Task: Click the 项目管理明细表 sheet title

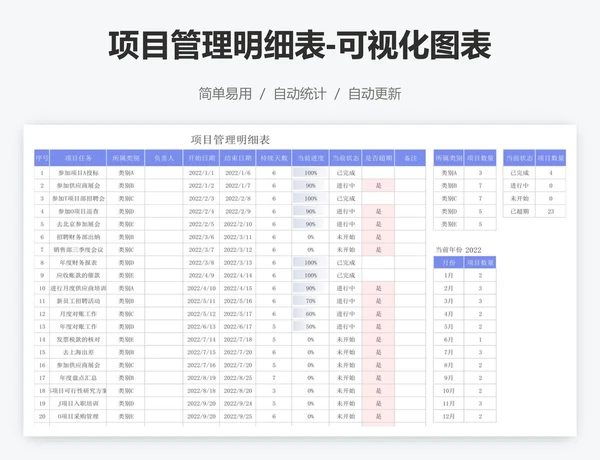Action: click(230, 139)
